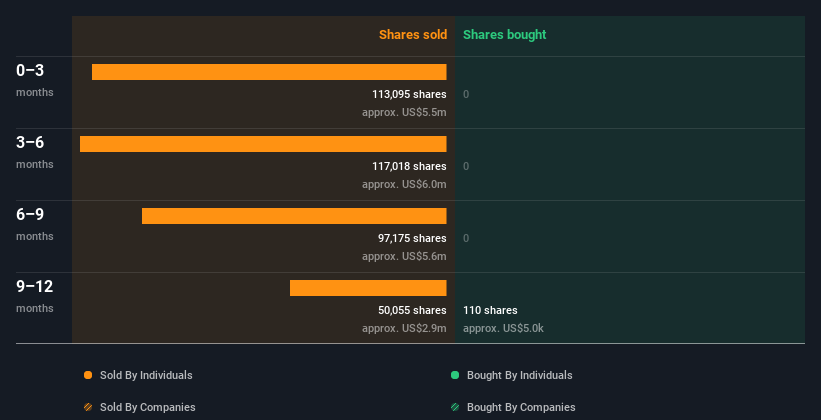Select the Sold By Companies legend label
The height and width of the screenshot is (420, 821).
click(148, 407)
